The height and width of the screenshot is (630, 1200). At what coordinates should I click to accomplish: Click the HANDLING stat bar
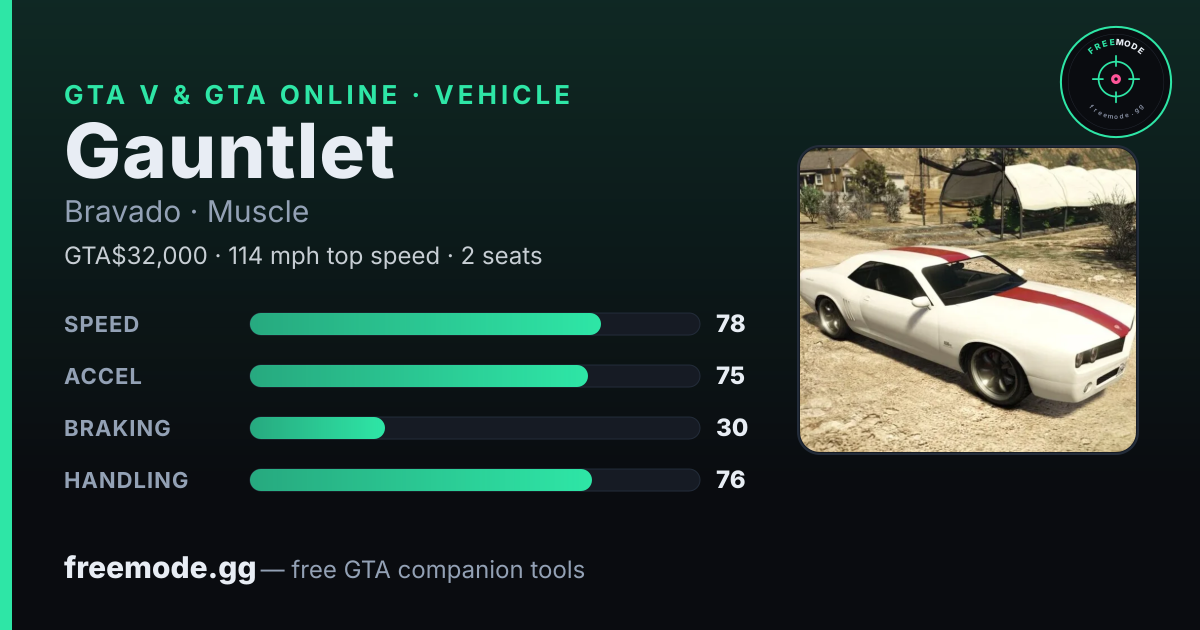474,480
